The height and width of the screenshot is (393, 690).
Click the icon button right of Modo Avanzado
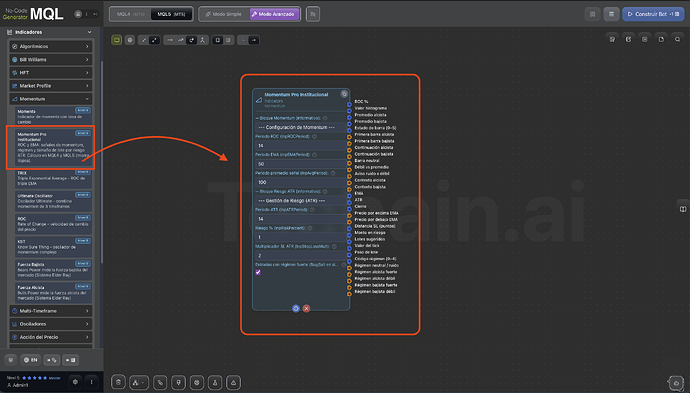pos(313,14)
